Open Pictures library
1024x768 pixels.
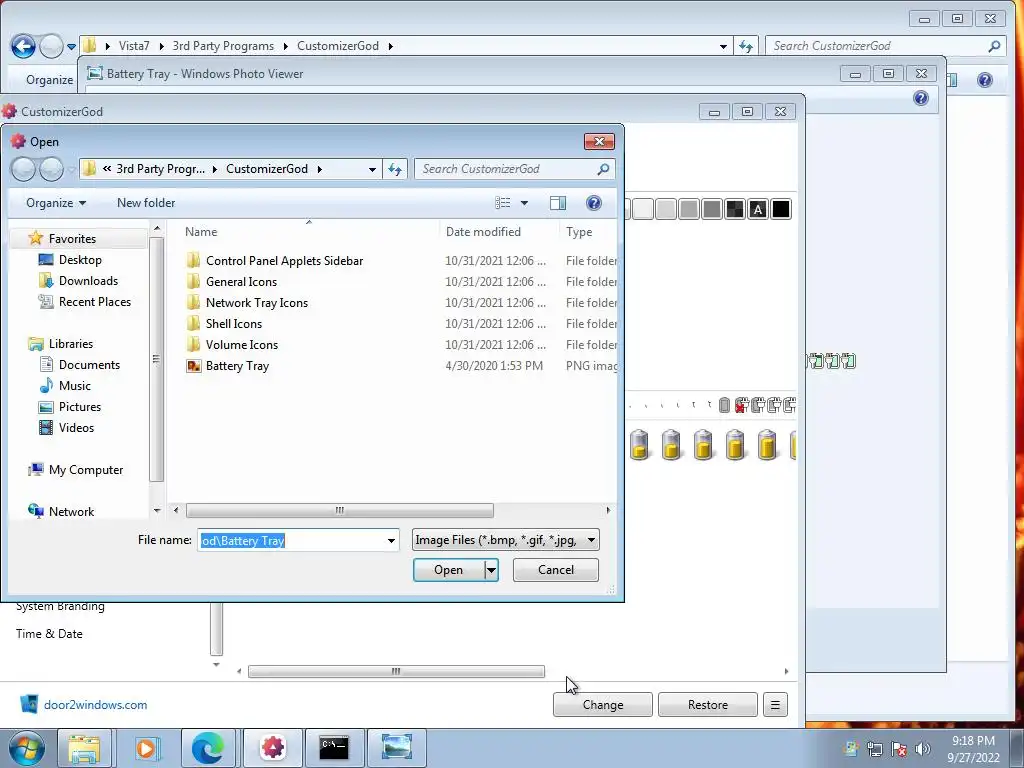(x=80, y=406)
